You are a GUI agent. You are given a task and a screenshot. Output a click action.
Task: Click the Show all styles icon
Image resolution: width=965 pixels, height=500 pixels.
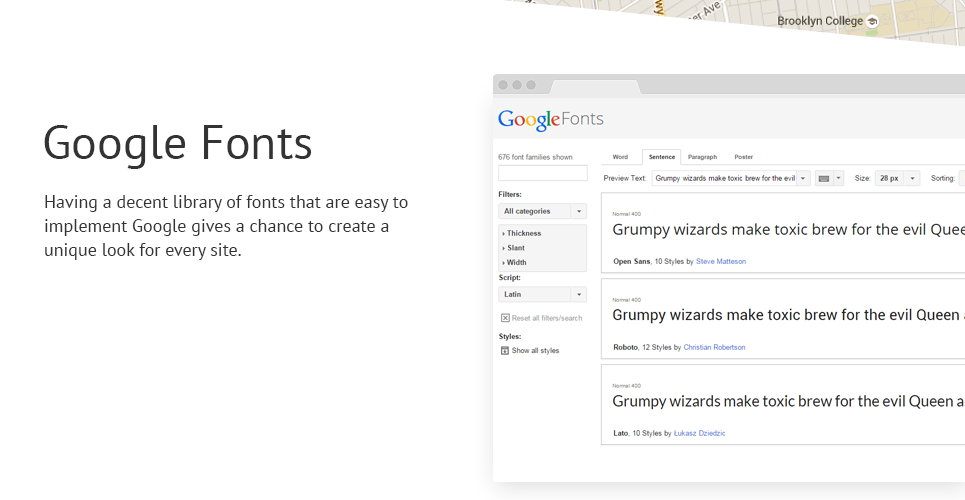(505, 351)
